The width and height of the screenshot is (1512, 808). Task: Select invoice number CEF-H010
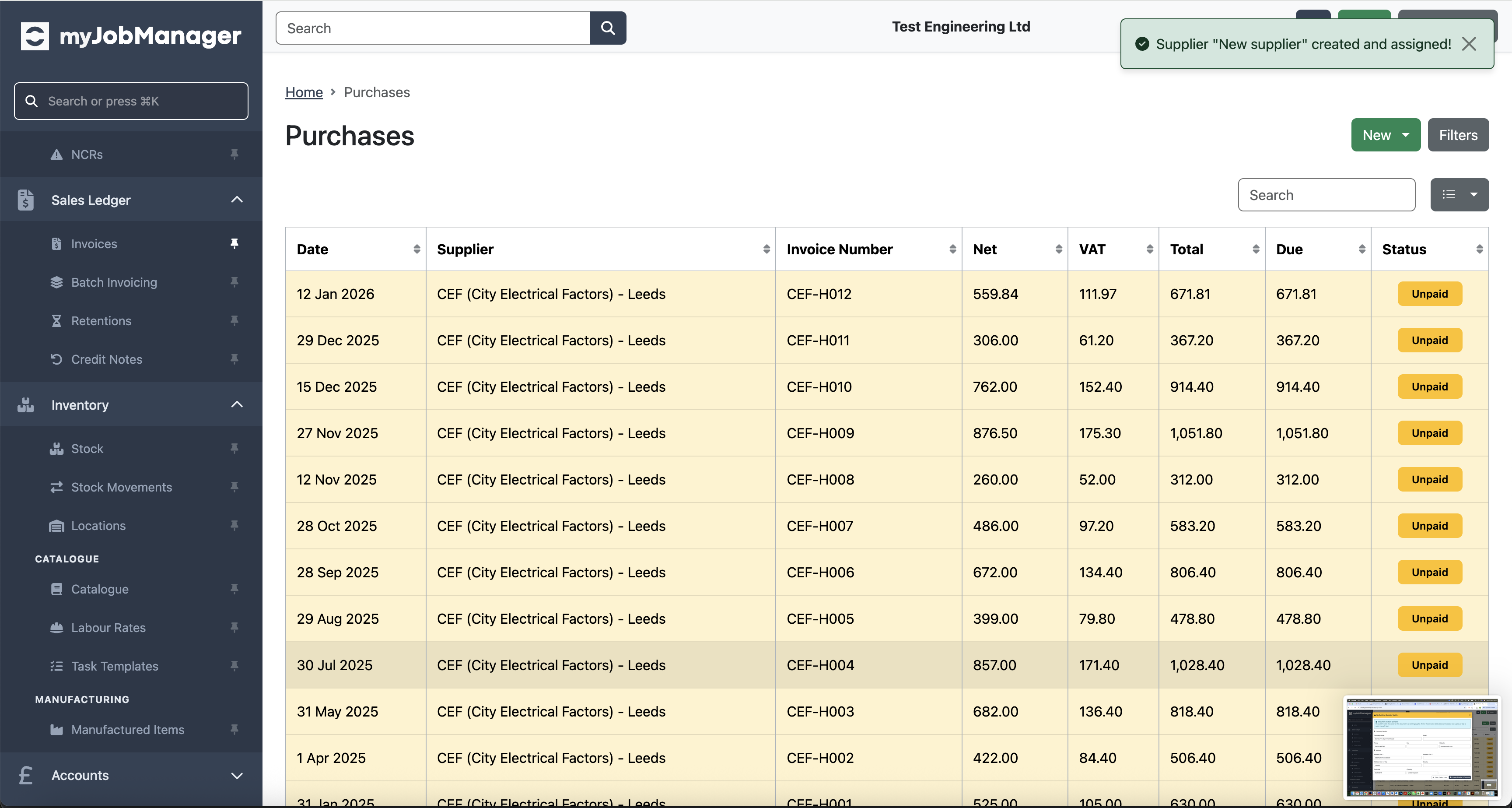819,386
